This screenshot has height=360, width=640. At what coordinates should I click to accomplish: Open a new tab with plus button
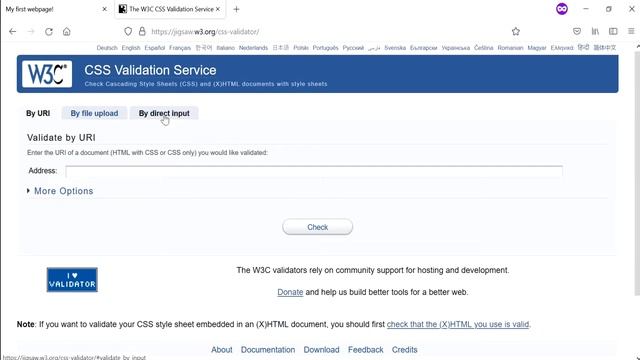(236, 9)
